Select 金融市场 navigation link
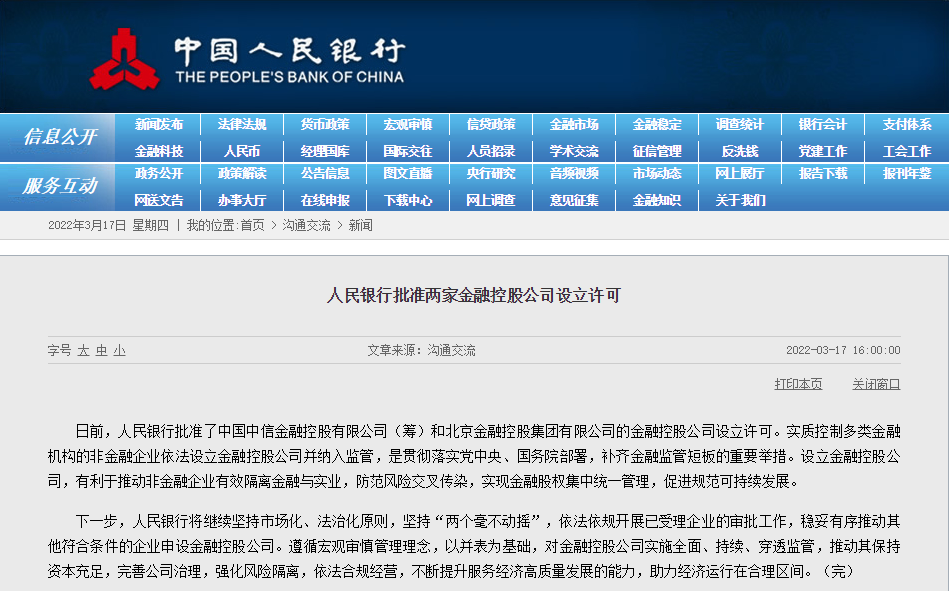This screenshot has width=949, height=591. point(574,125)
